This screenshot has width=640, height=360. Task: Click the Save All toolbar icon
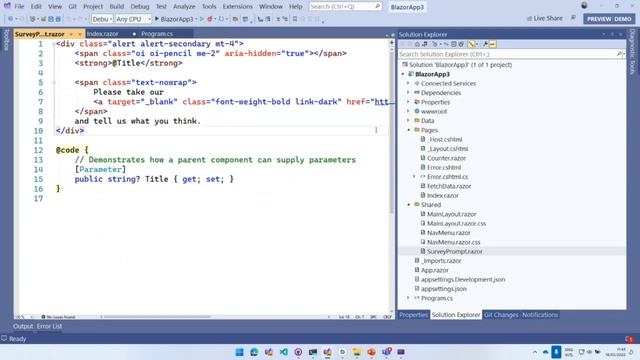58,19
